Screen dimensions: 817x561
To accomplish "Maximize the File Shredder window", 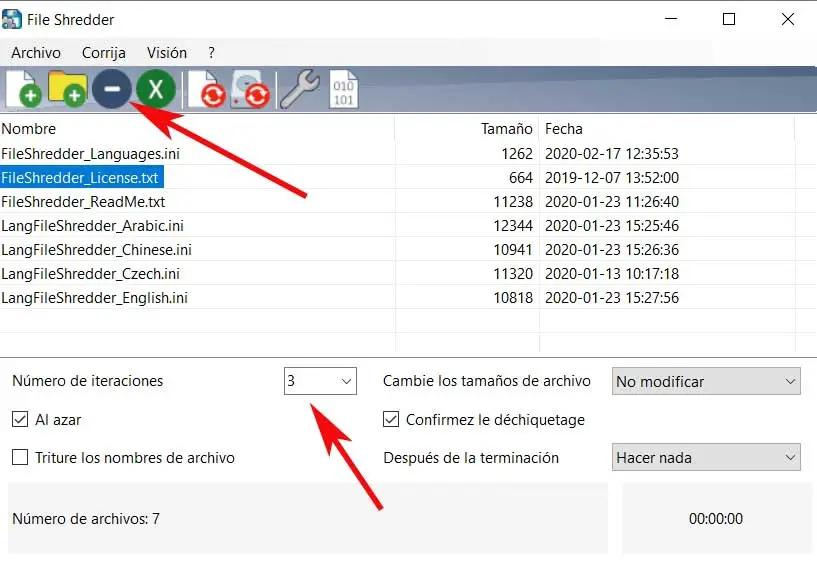I will (x=729, y=19).
